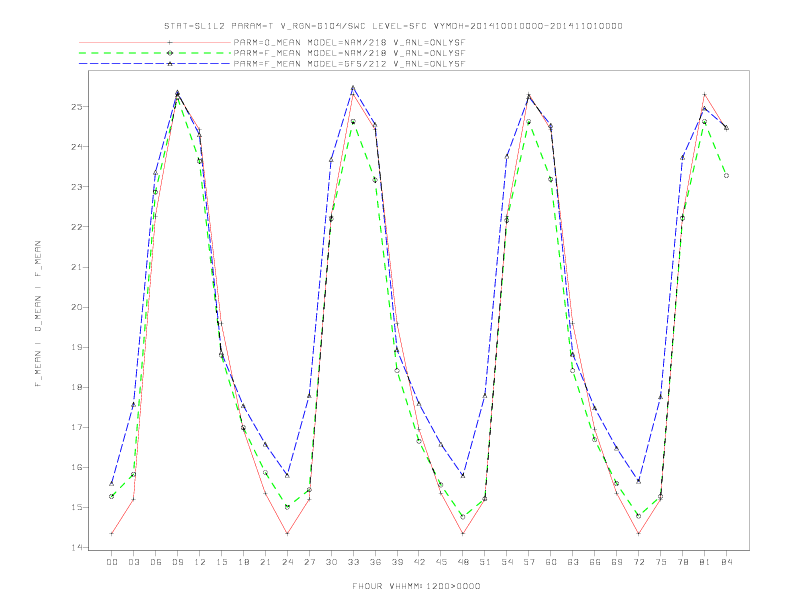Click x-axis tick label 42
792x612 pixels.
click(x=419, y=562)
